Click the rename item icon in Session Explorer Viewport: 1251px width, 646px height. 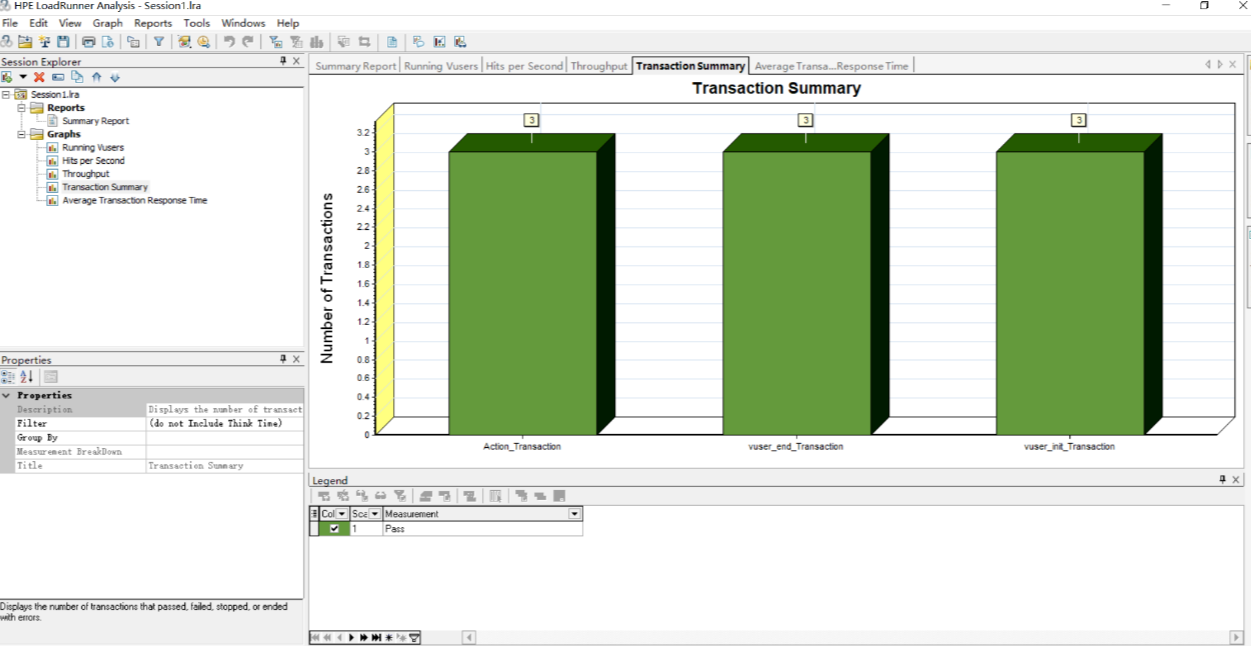pos(58,77)
